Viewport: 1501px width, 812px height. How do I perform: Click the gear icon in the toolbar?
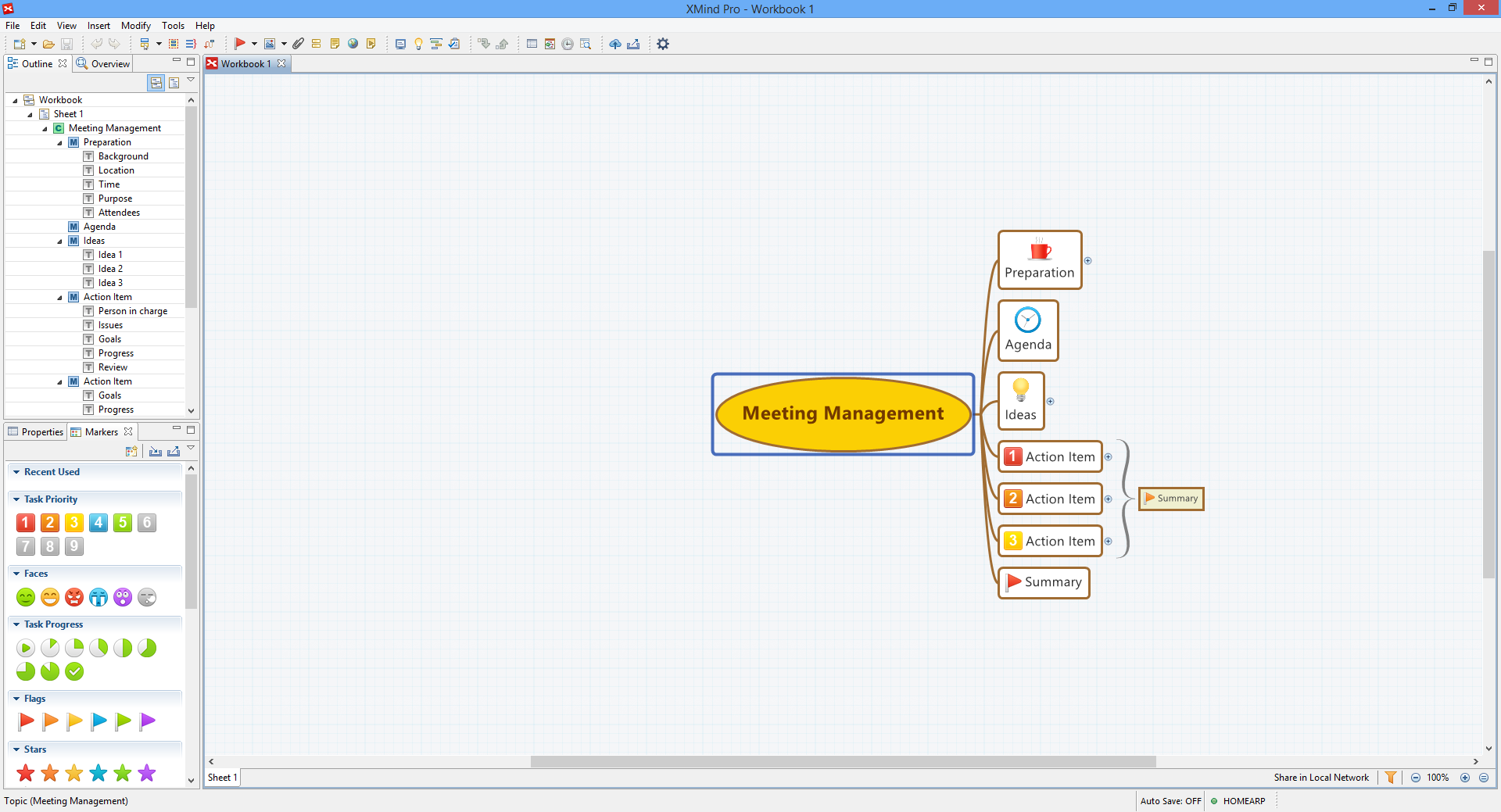663,44
